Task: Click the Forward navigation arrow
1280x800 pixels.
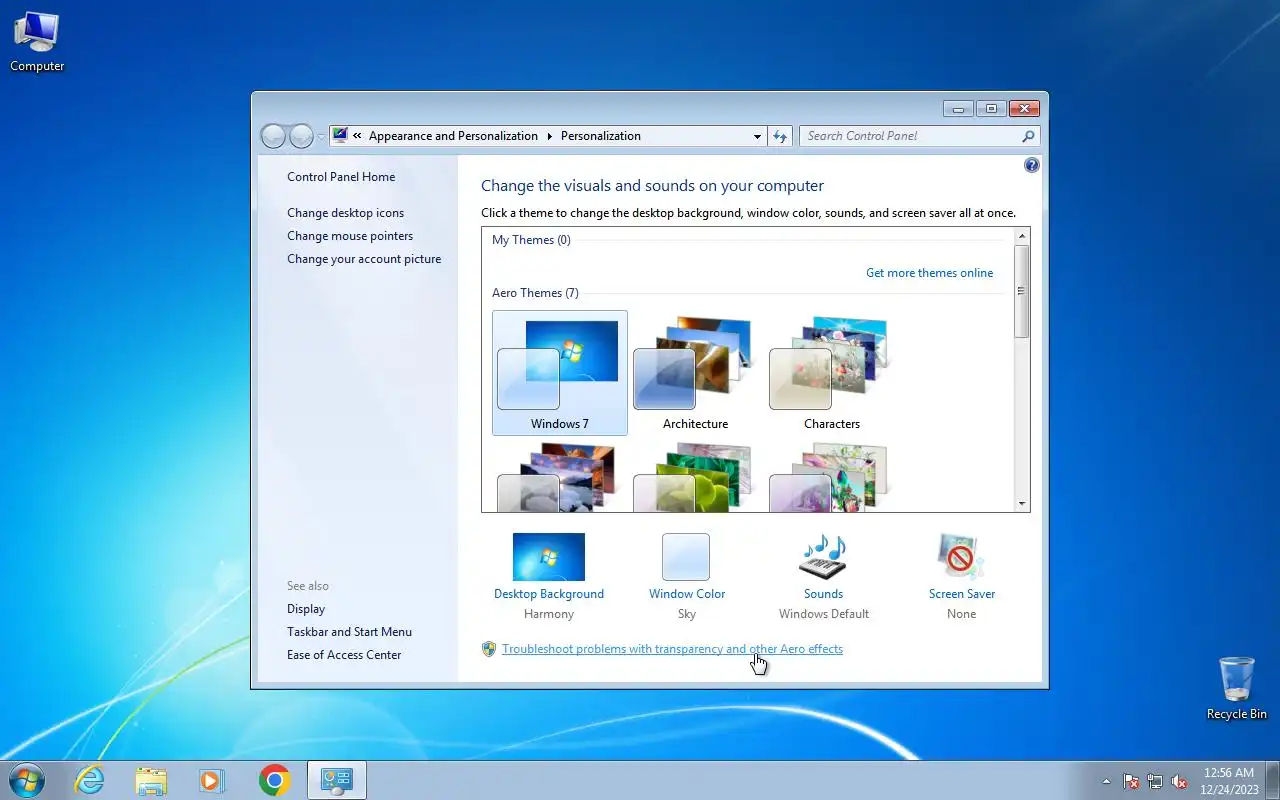Action: point(301,136)
